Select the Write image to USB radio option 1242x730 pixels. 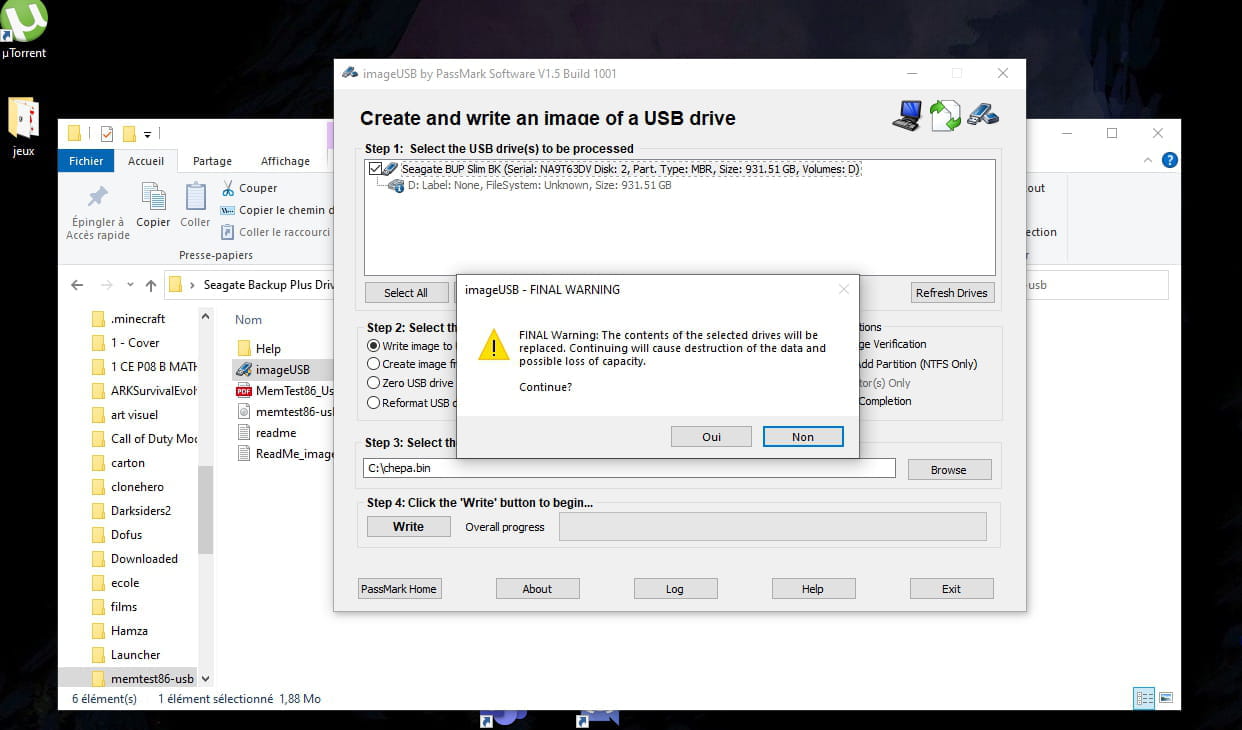[x=374, y=346]
